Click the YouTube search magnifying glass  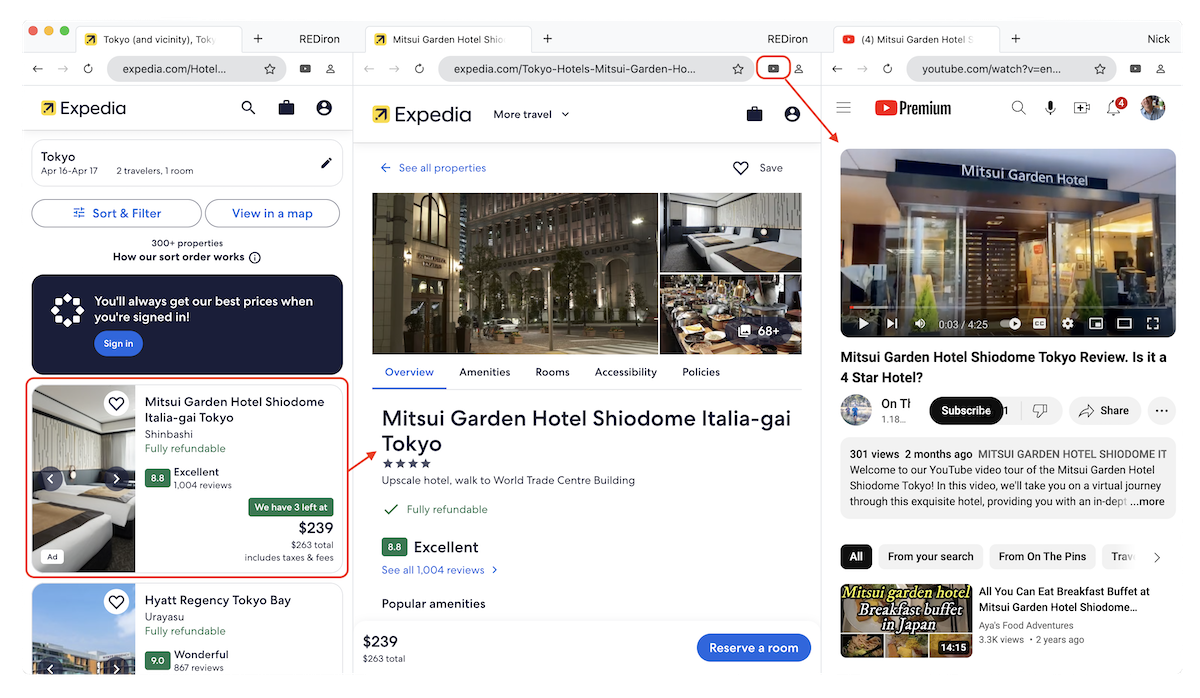coord(1018,107)
